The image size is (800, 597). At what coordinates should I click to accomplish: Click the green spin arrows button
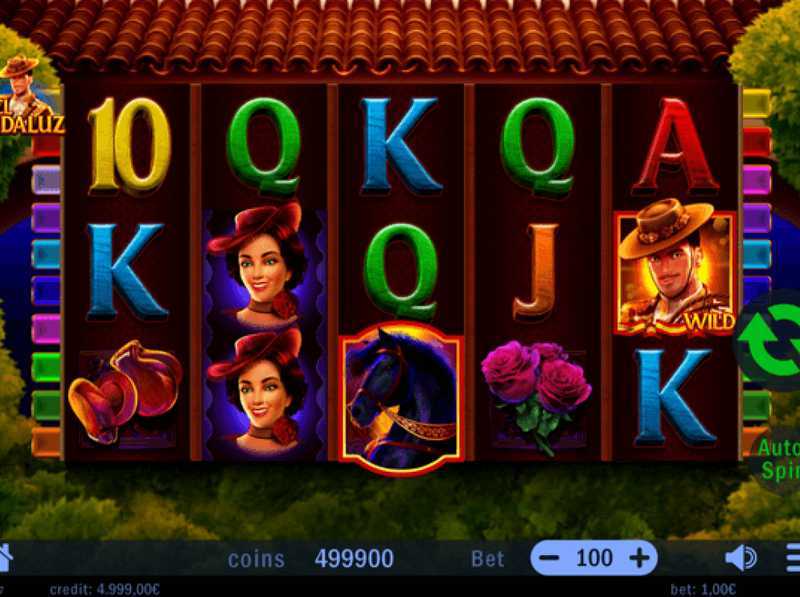coord(770,340)
